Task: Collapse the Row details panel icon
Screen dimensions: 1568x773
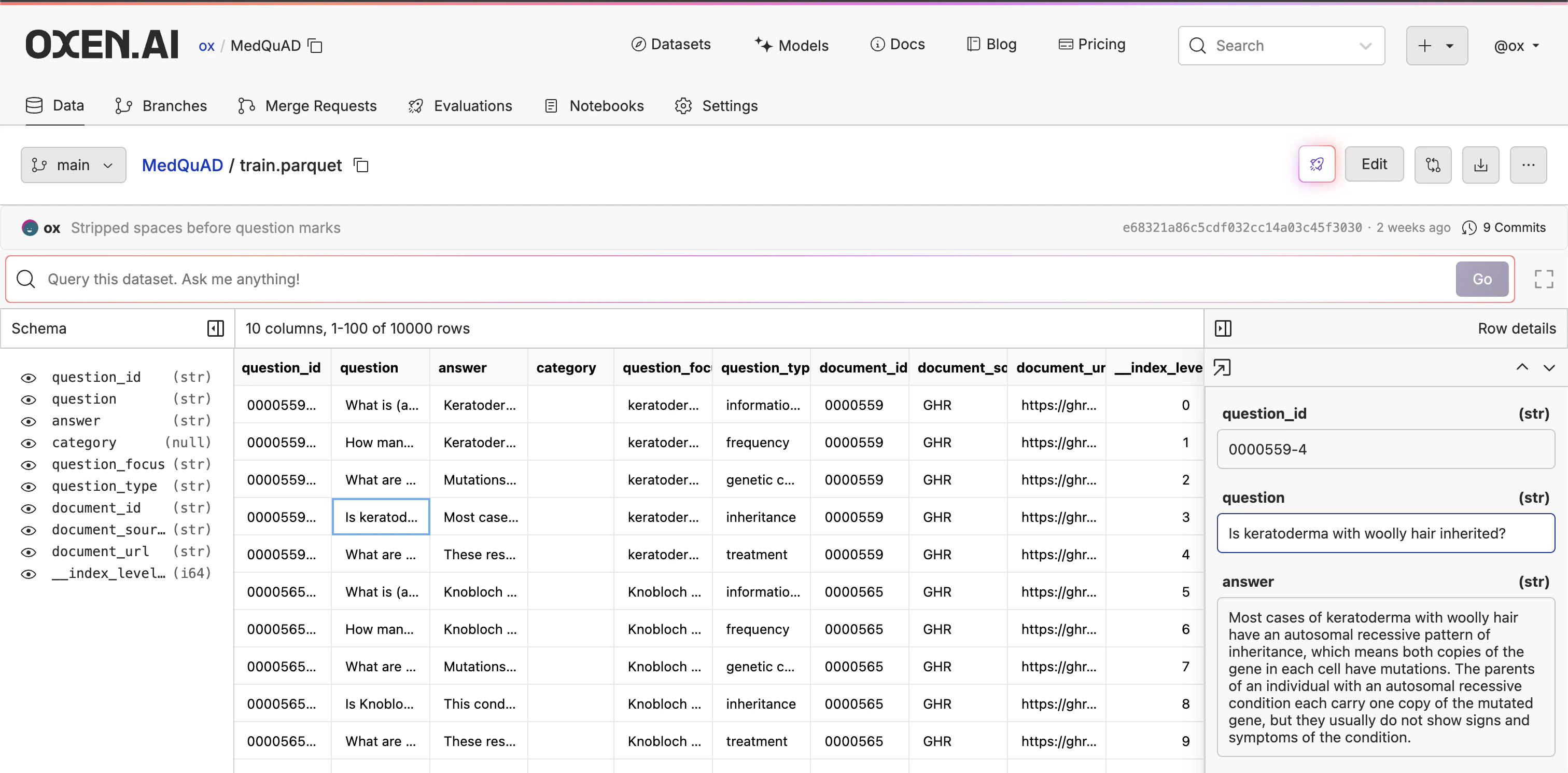Action: tap(1223, 329)
